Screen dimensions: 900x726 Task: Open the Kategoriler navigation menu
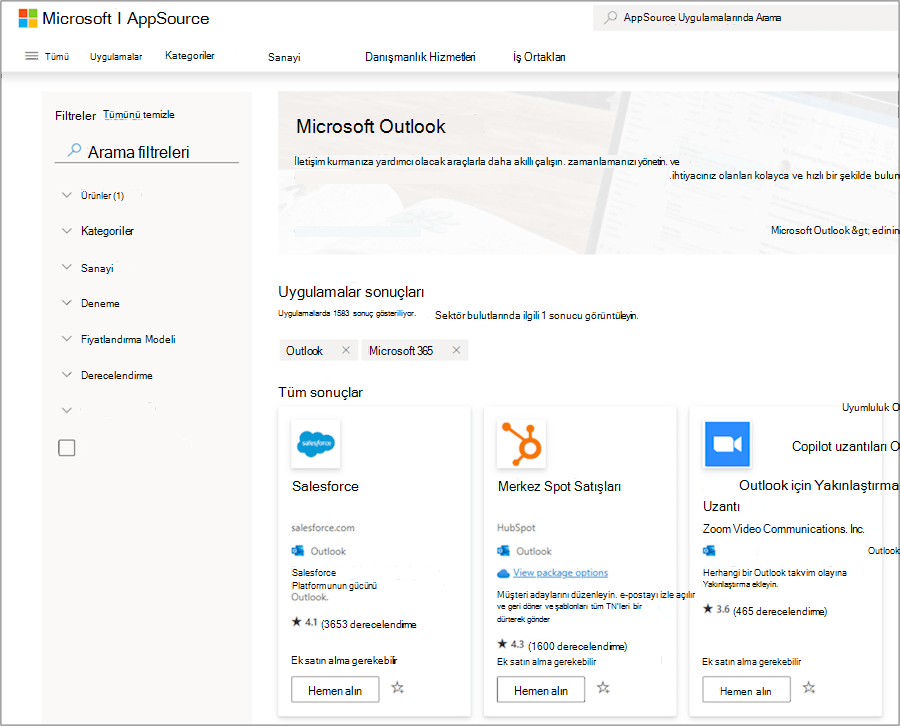[189, 56]
